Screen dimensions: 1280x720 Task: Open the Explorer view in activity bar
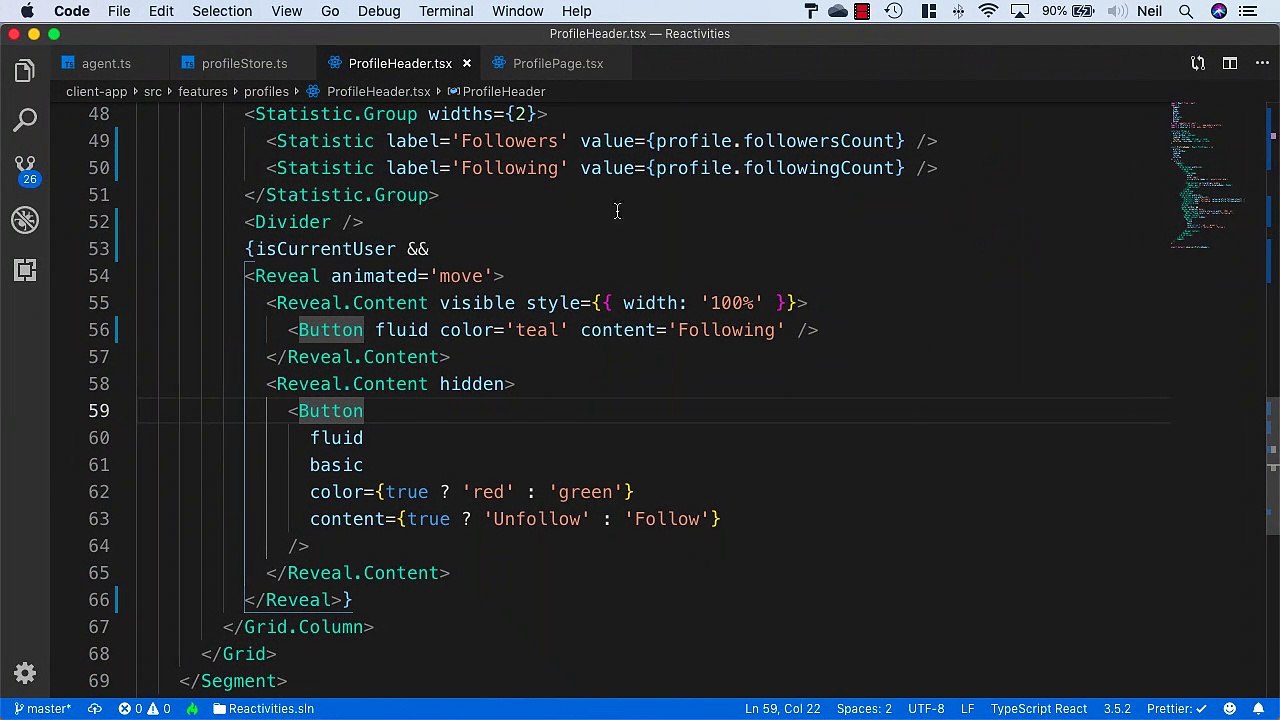[x=25, y=71]
